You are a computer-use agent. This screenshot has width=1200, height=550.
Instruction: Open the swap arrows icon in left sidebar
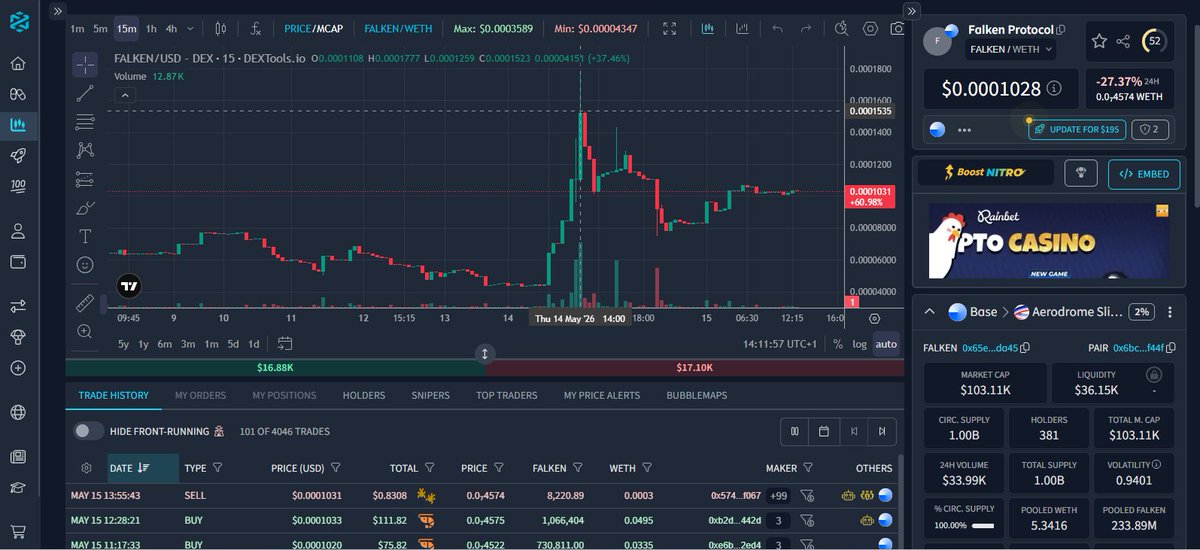(18, 306)
